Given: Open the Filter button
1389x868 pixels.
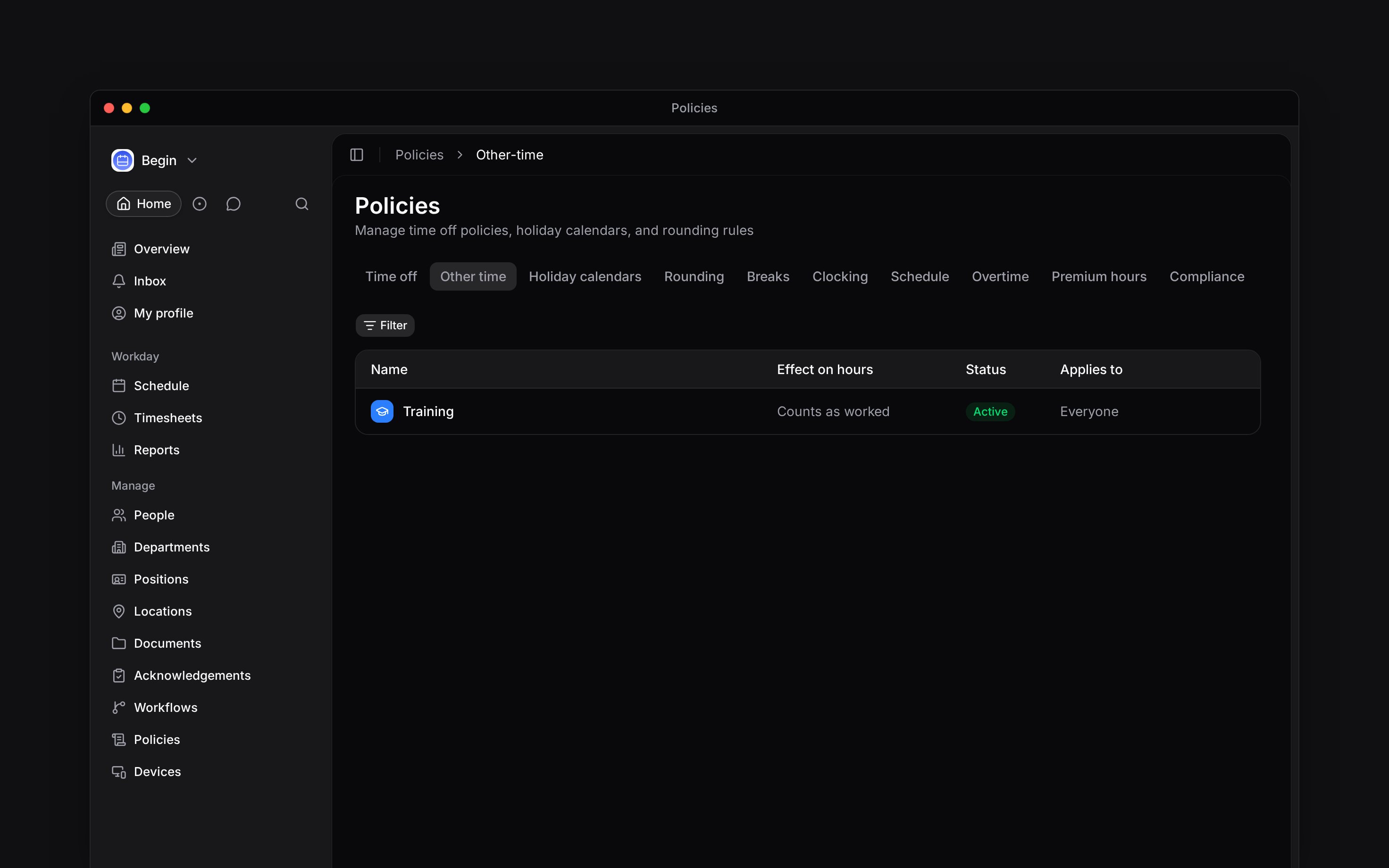Looking at the screenshot, I should coord(385,325).
